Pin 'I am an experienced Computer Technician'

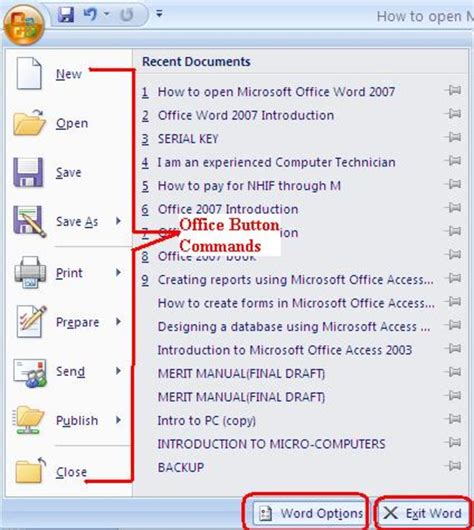pyautogui.click(x=453, y=160)
